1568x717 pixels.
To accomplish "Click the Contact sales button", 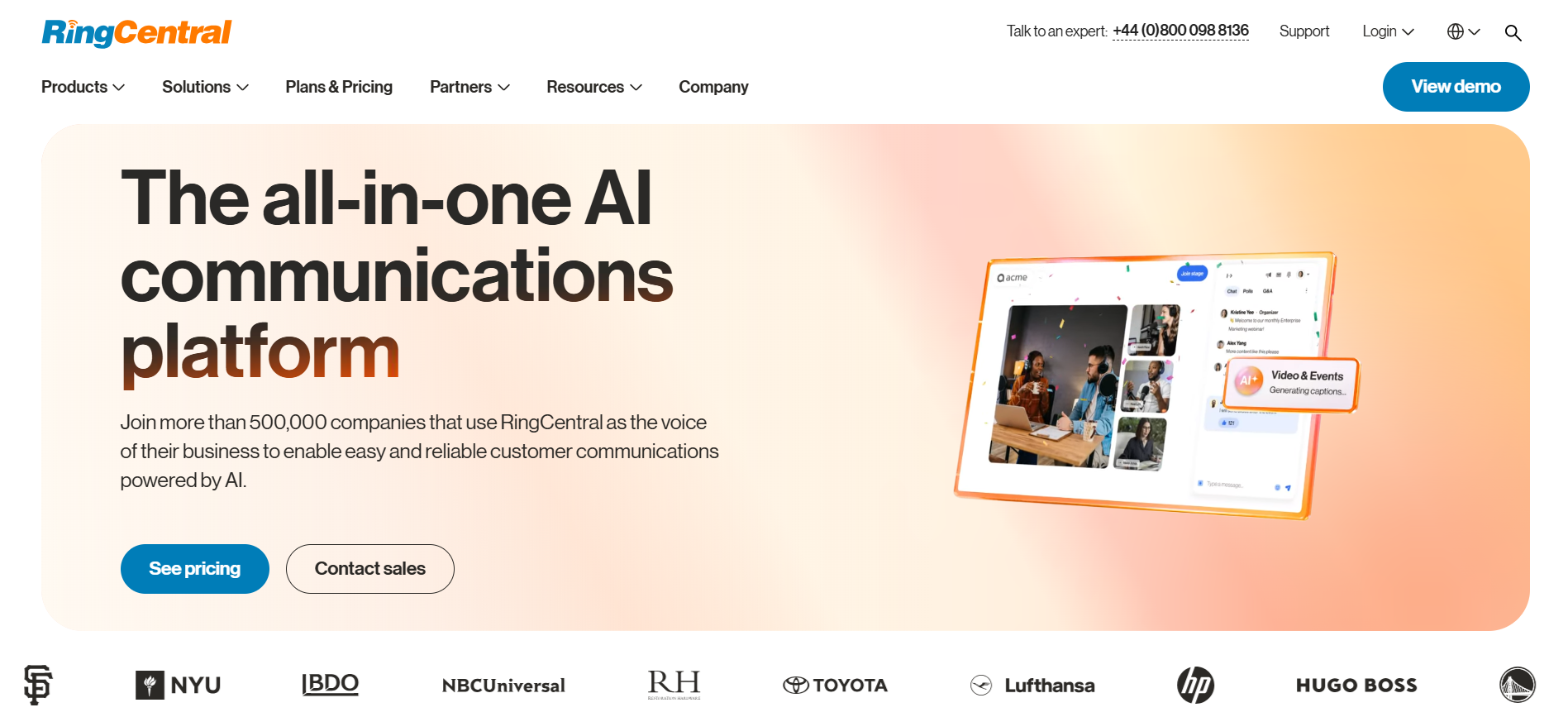I will click(370, 569).
